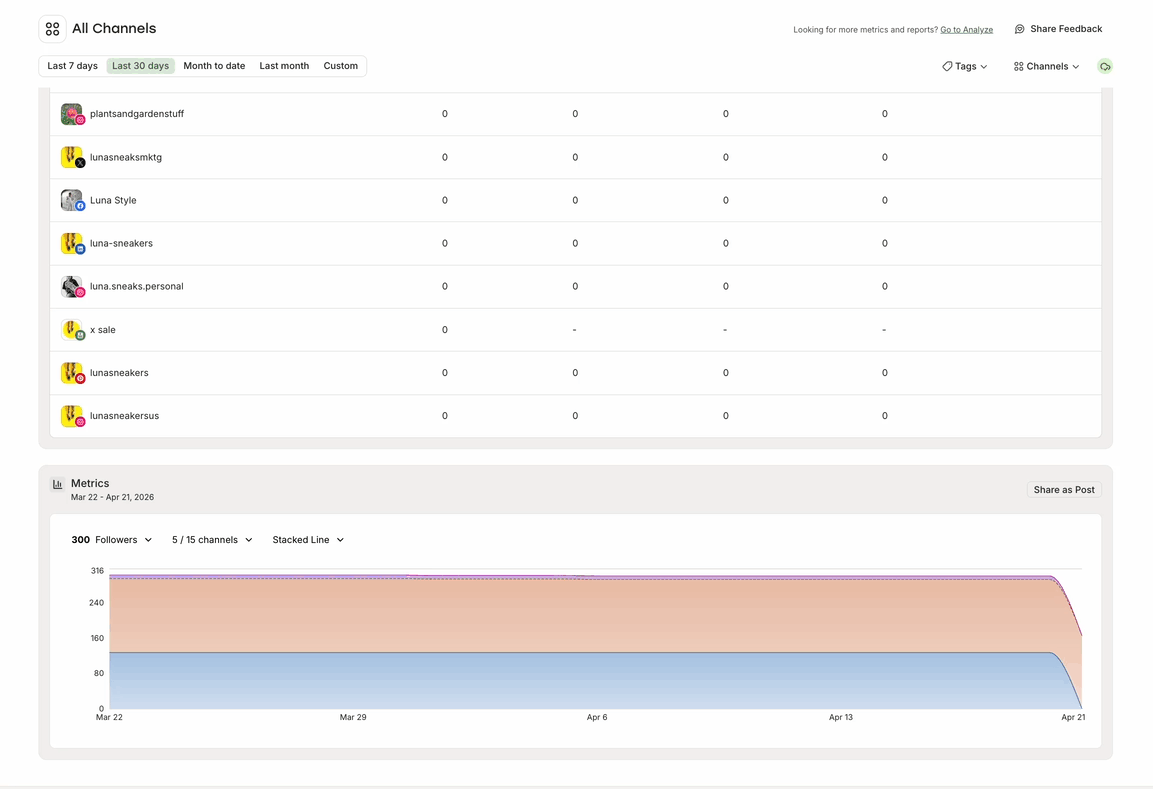This screenshot has width=1153, height=789.
Task: Click the luna.sneaks.personal channel name
Action: coord(137,287)
